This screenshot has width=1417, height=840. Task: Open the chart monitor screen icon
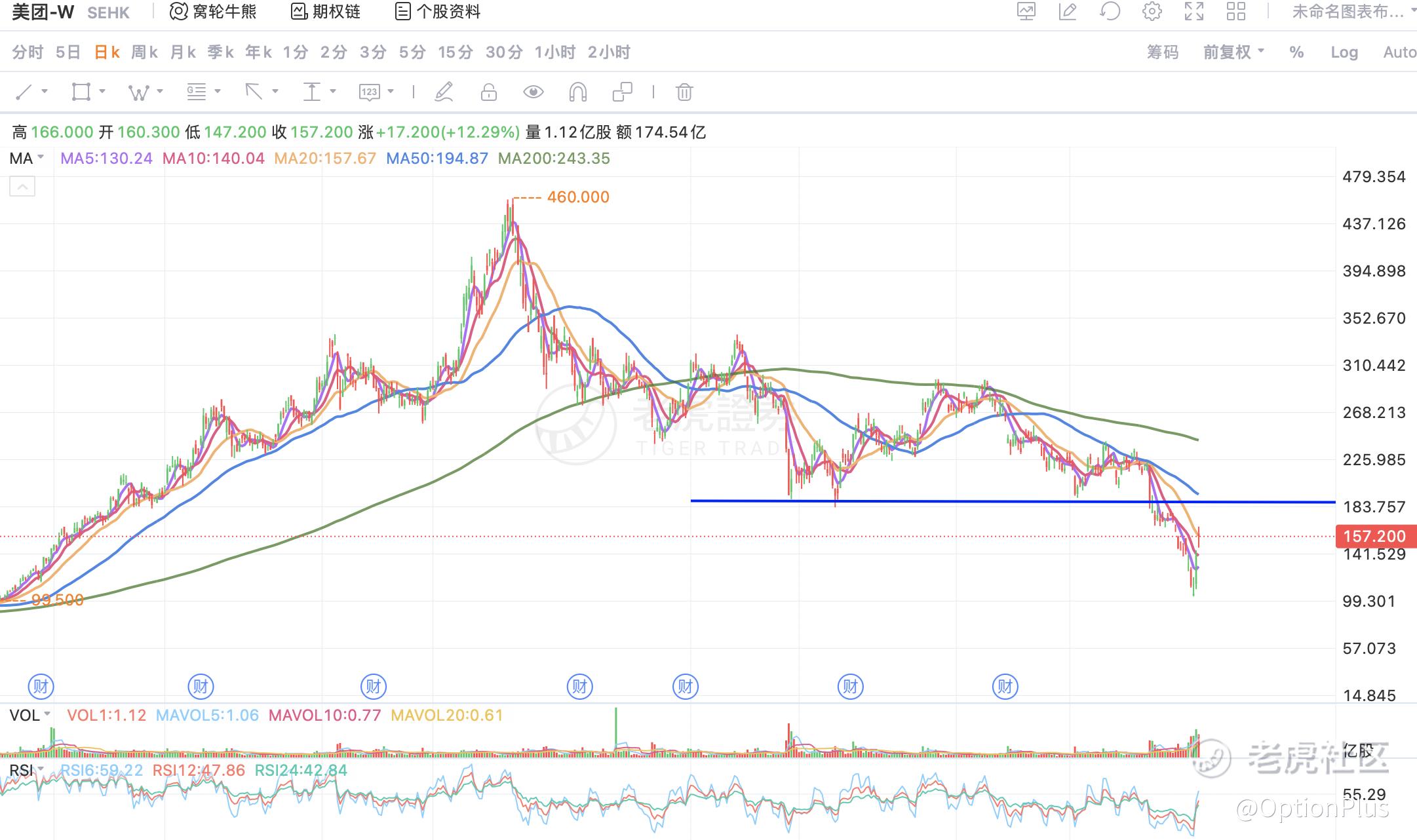click(1026, 12)
